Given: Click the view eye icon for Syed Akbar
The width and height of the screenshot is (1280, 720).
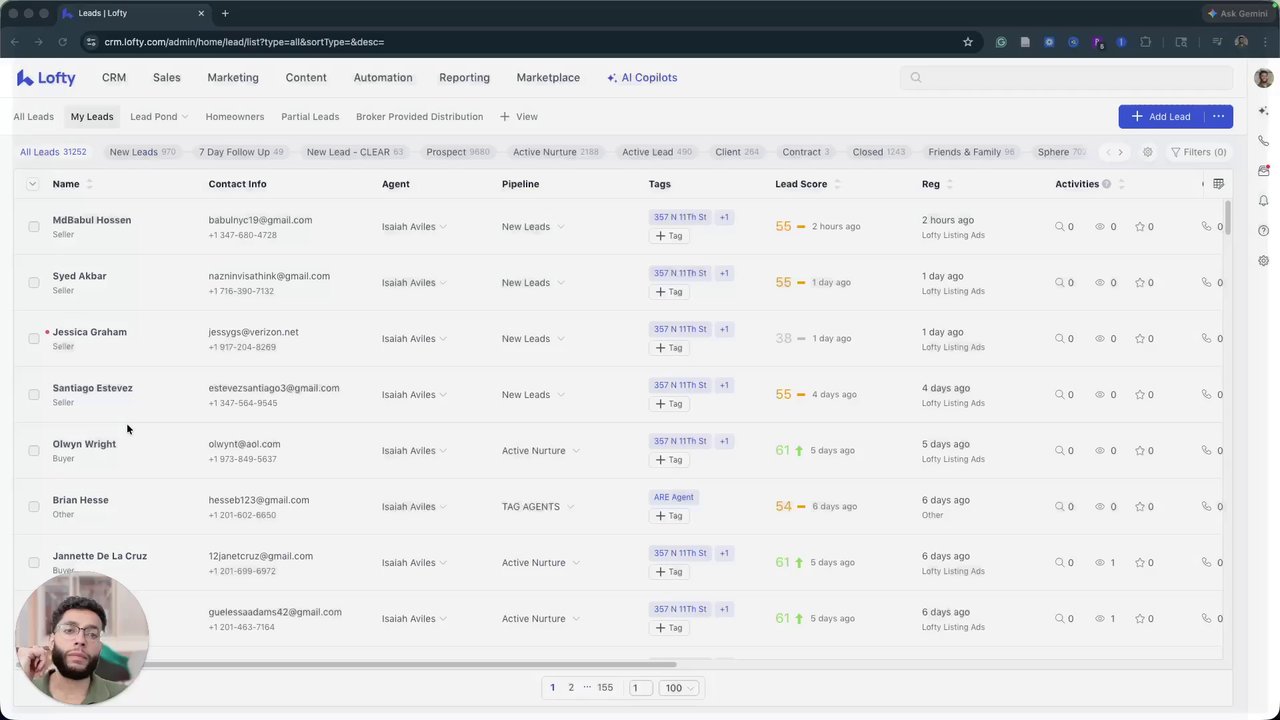Looking at the screenshot, I should coord(1100,283).
